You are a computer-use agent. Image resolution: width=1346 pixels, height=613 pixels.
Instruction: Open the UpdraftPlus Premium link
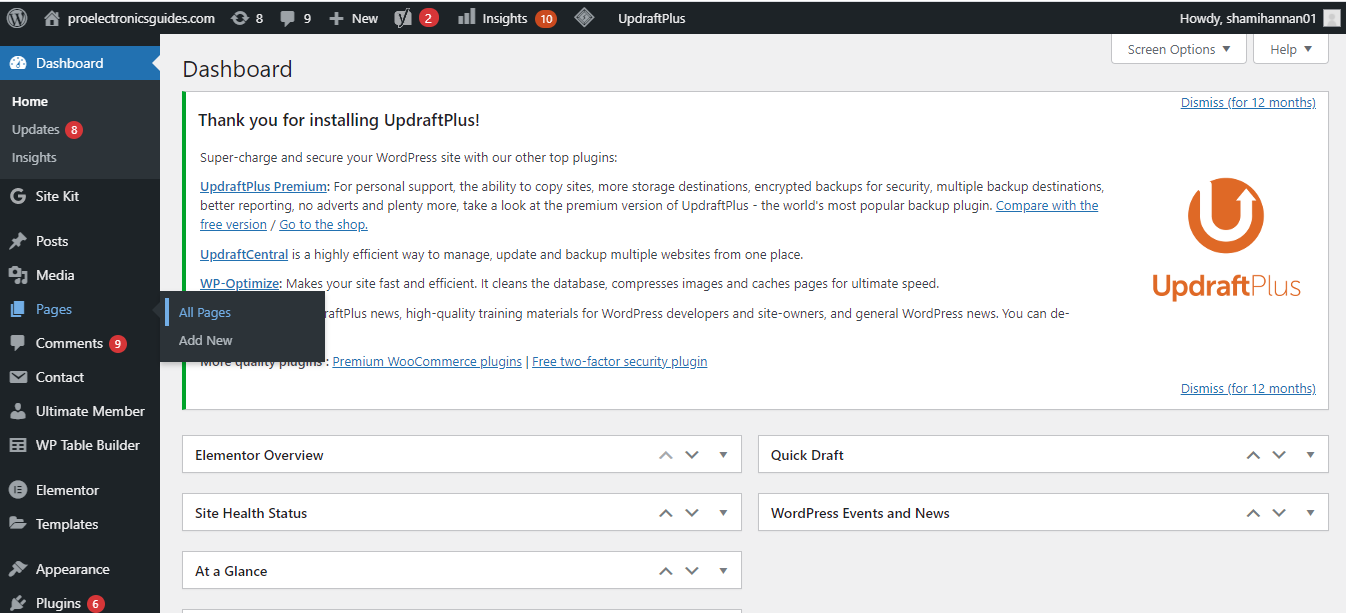point(263,187)
